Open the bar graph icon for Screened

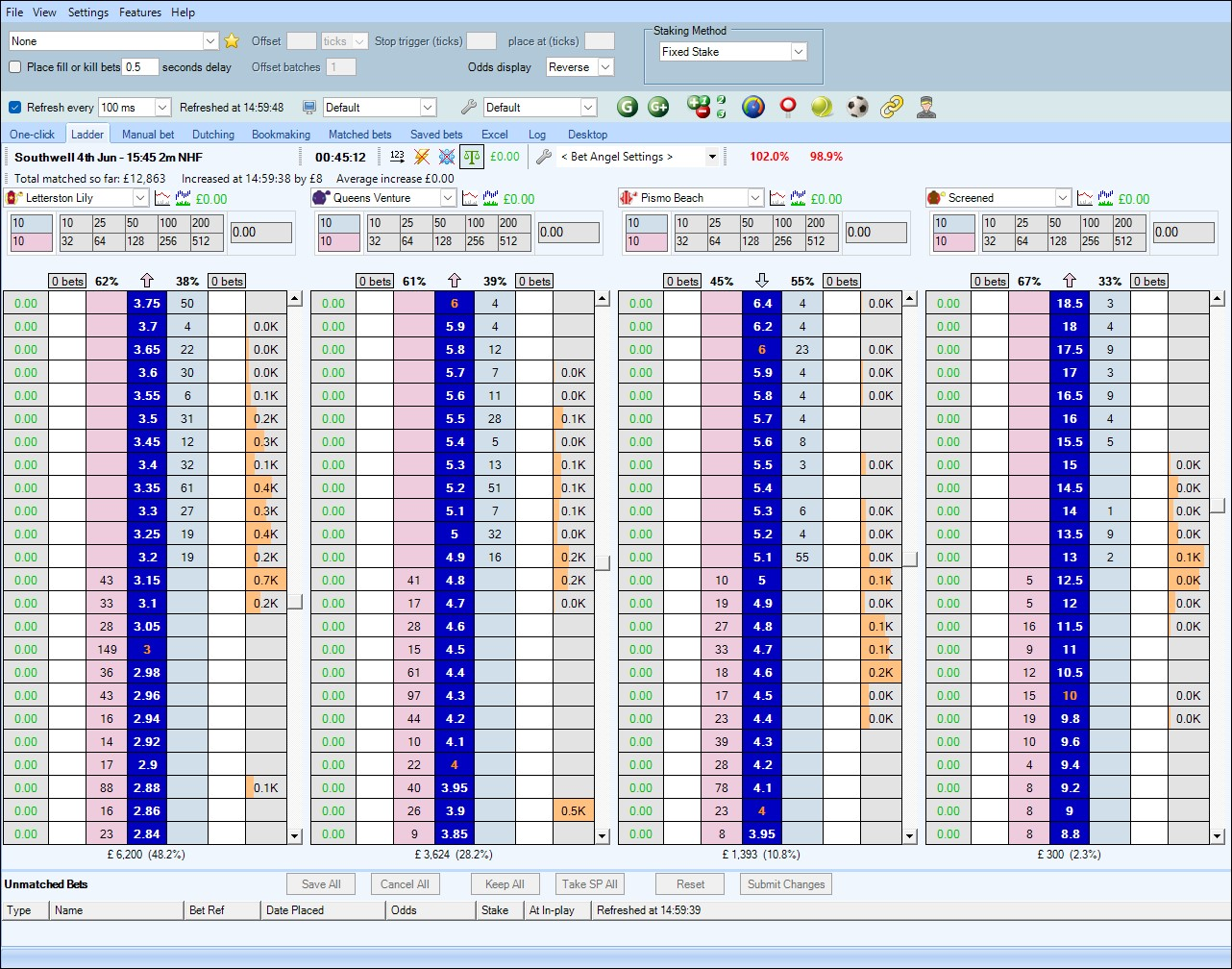pos(1105,198)
